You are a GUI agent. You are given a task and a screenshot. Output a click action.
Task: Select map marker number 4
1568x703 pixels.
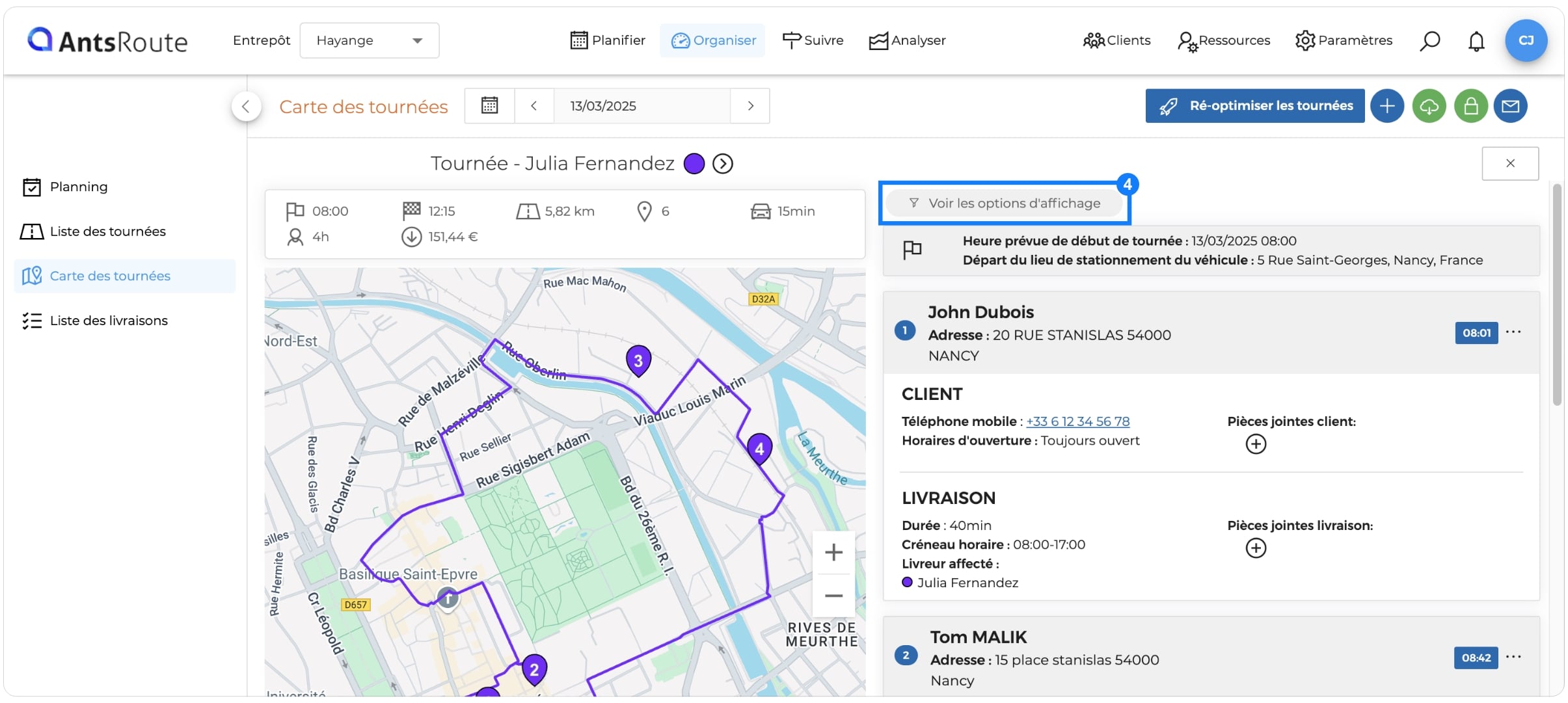[x=759, y=449]
